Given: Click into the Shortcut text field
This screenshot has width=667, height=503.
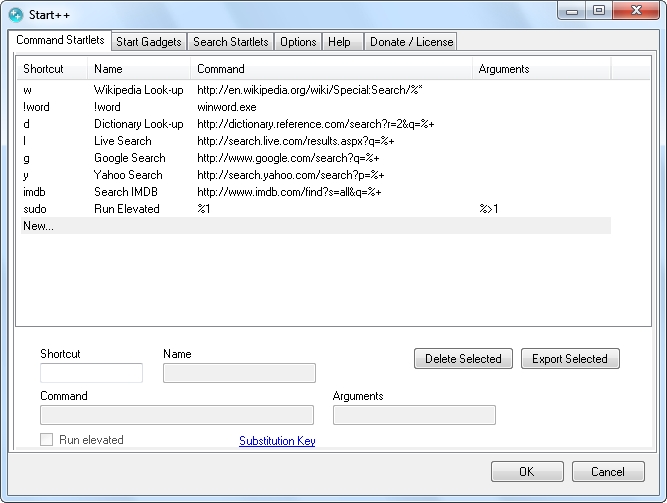Looking at the screenshot, I should 91,373.
